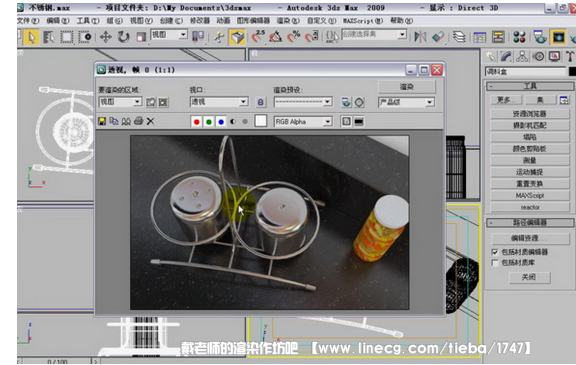Open the Create command panel tab
The width and height of the screenshot is (576, 365).
[x=490, y=57]
